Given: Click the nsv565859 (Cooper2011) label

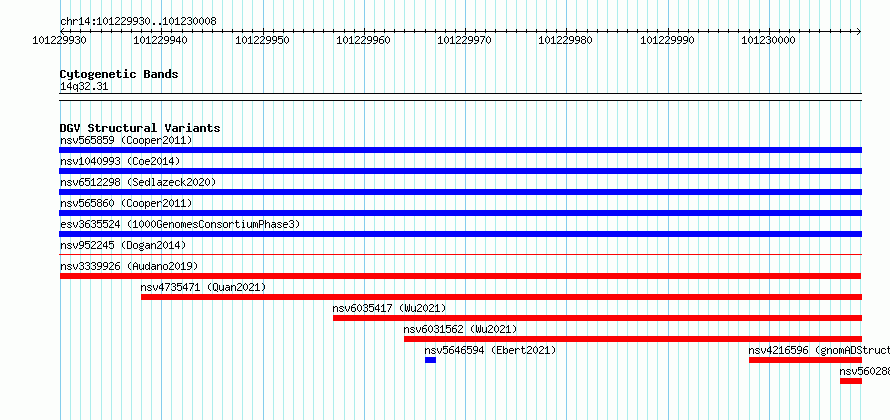Looking at the screenshot, I should click(x=126, y=140).
